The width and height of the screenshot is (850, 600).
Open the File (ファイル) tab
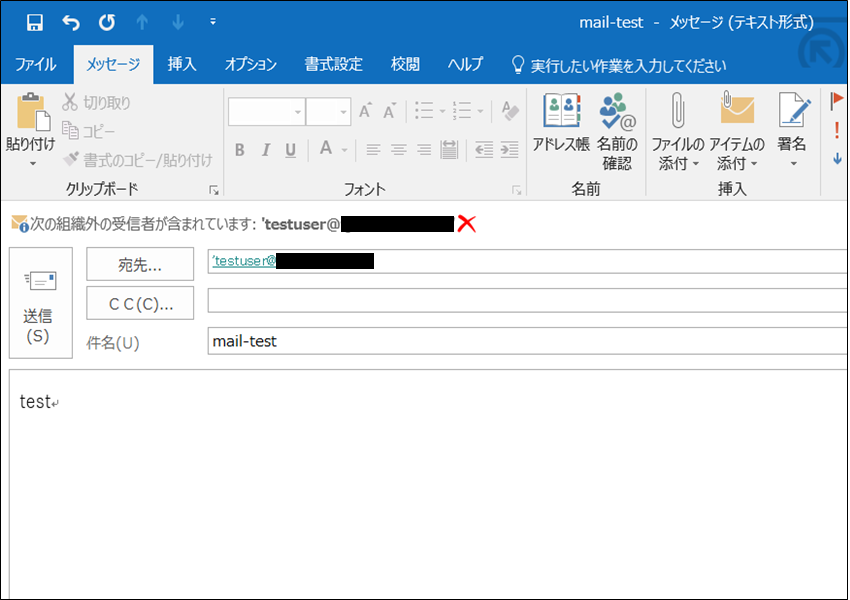tap(35, 65)
